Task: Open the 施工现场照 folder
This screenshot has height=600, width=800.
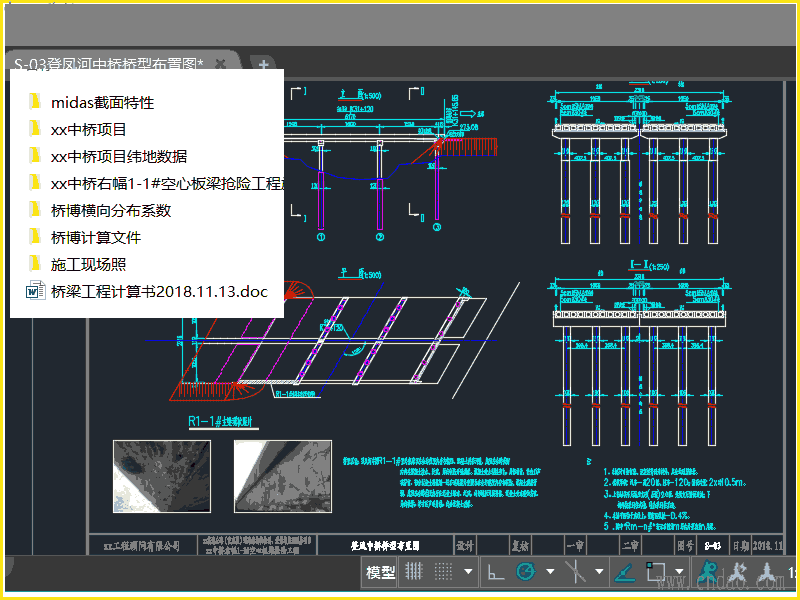Action: 88,265
